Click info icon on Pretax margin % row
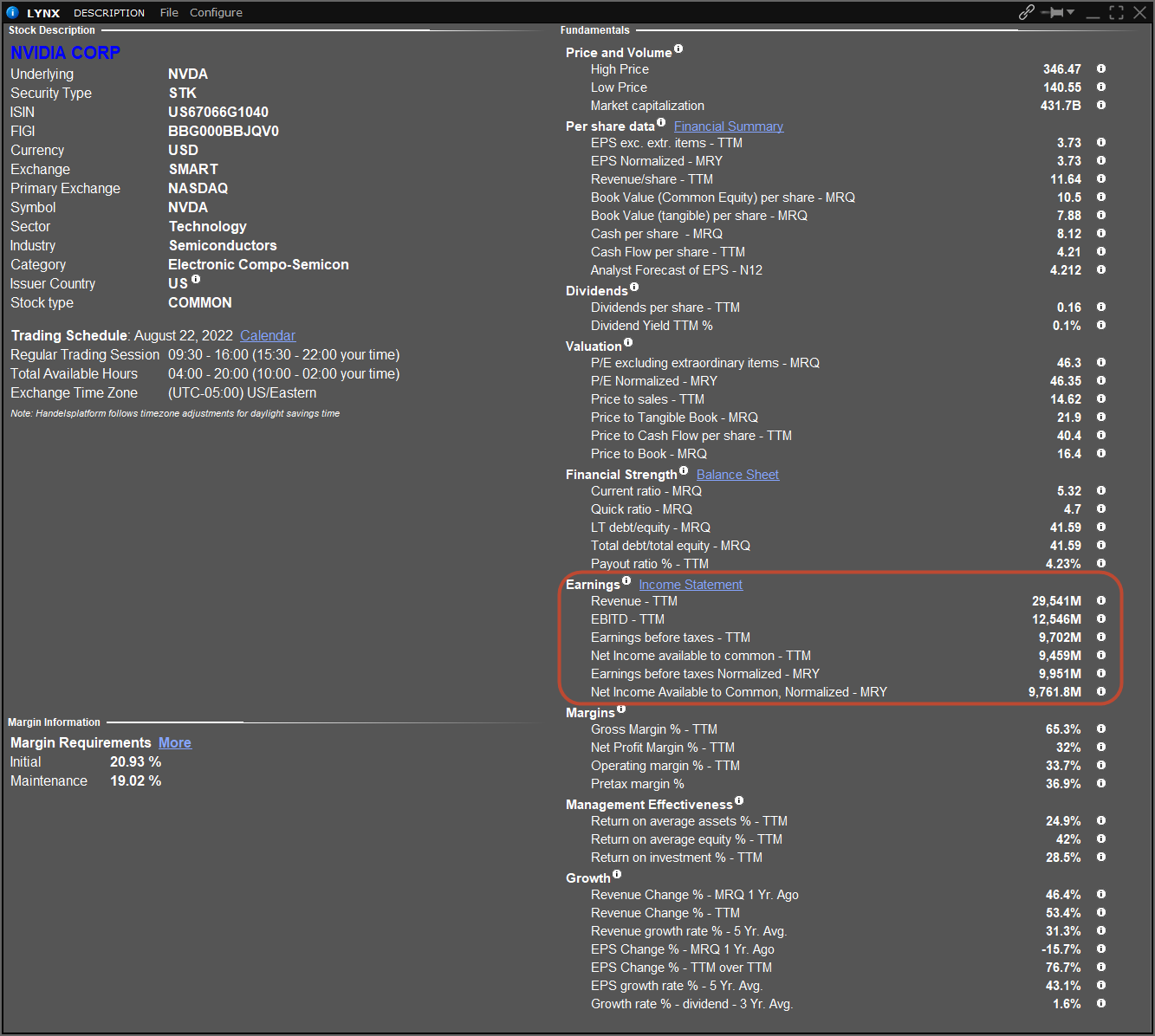Screen dimensions: 1155x1036 coord(1101,783)
